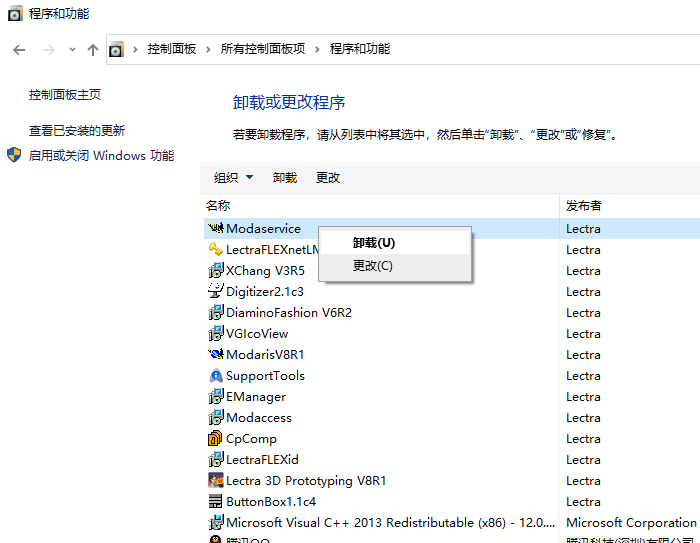This screenshot has width=700, height=543.
Task: Click the Modaccess icon
Action: [x=216, y=417]
